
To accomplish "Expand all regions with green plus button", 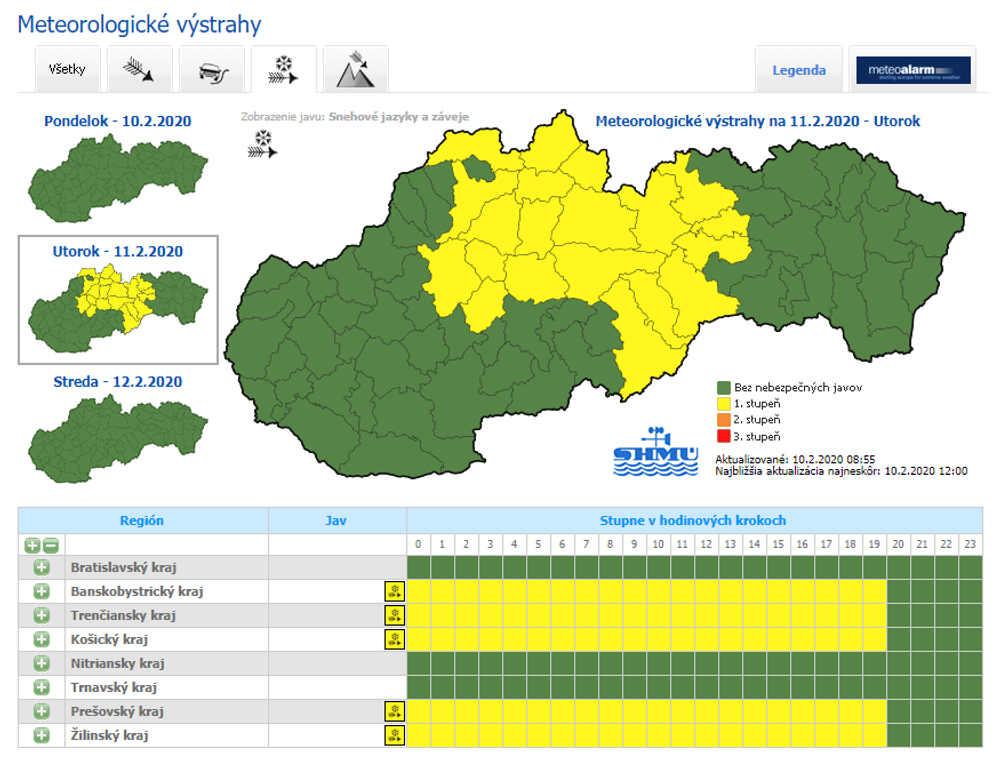I will tap(33, 546).
